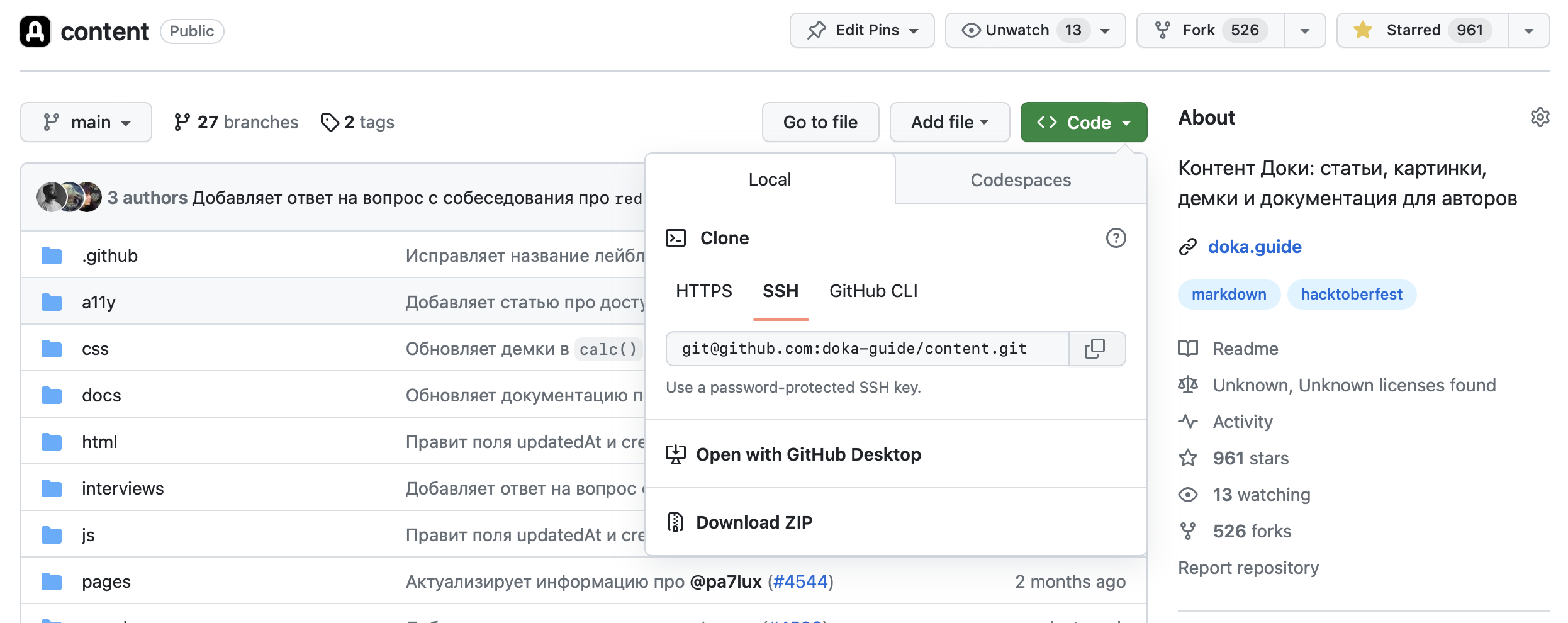
Task: Select the SSH clone tab
Action: [780, 291]
